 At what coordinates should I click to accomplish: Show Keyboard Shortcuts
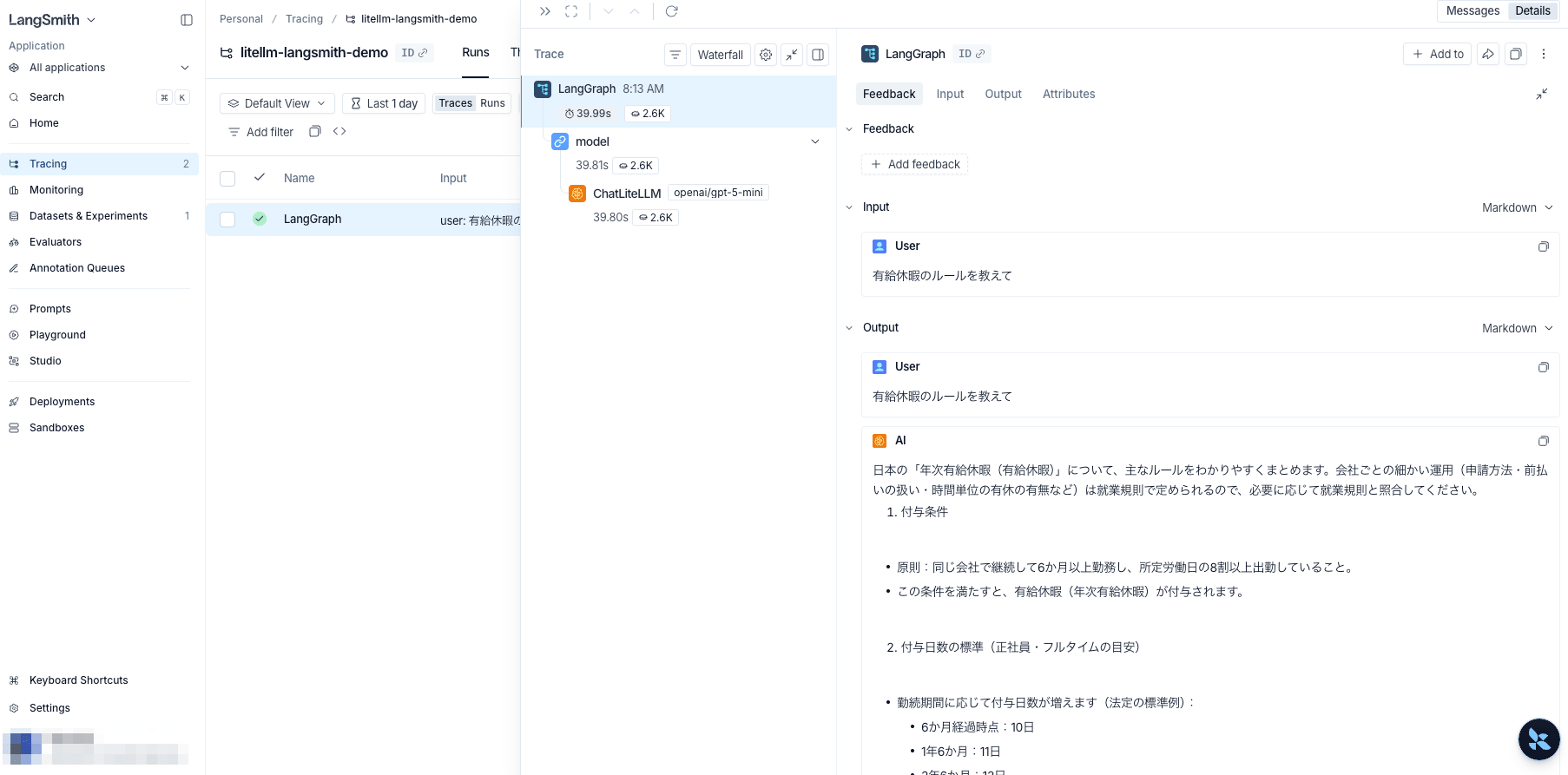[x=99, y=680]
